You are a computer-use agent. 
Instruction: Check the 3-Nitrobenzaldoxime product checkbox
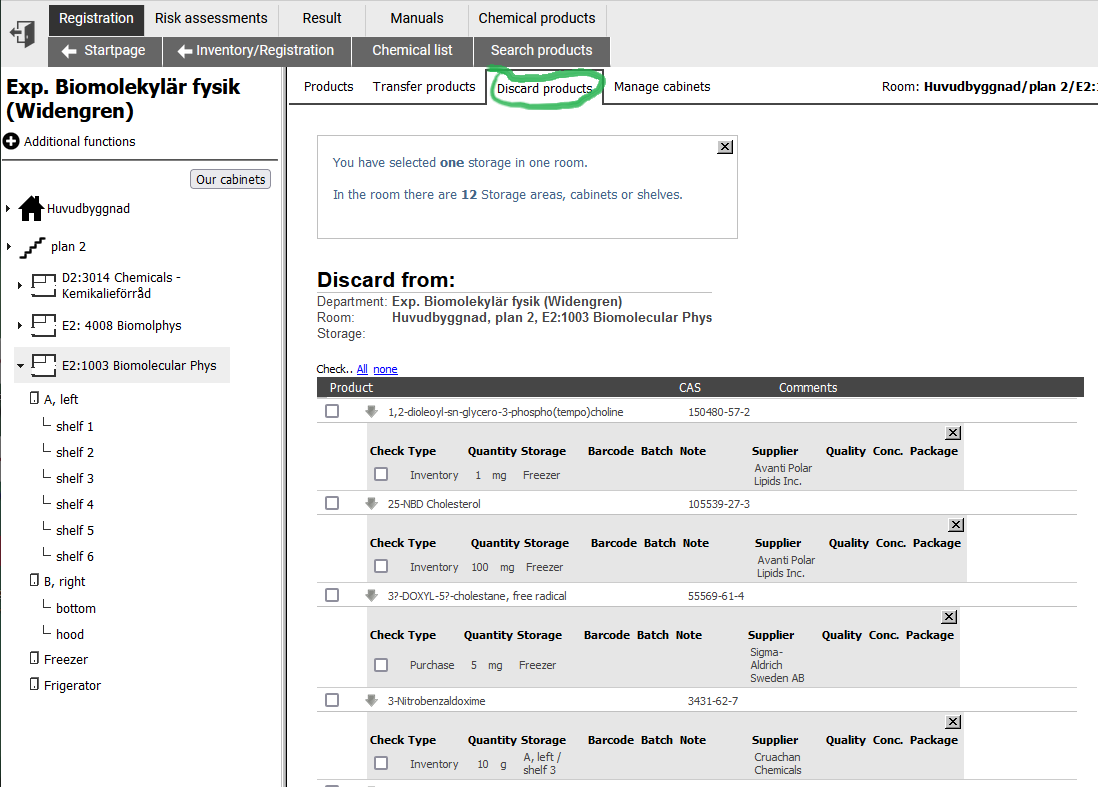[x=332, y=699]
